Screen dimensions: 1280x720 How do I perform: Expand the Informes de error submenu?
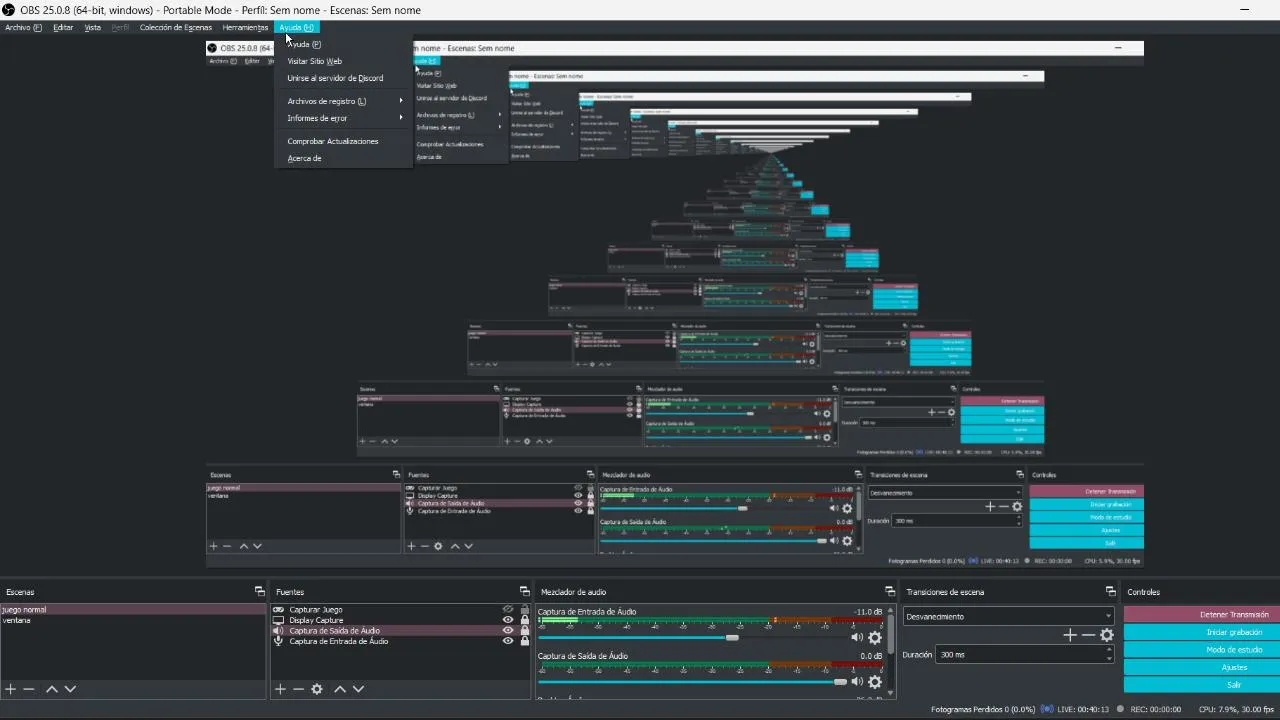tap(344, 118)
